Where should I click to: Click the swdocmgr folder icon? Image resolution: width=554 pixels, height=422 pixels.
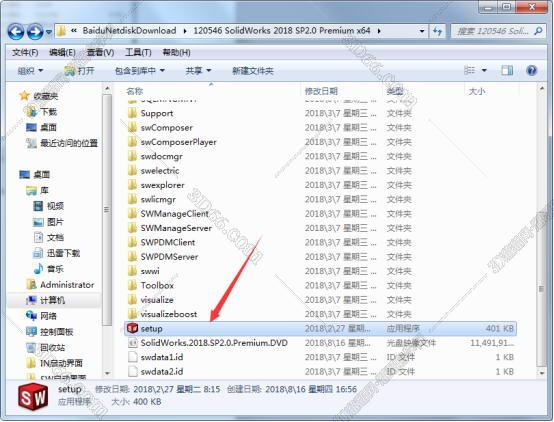[132, 156]
